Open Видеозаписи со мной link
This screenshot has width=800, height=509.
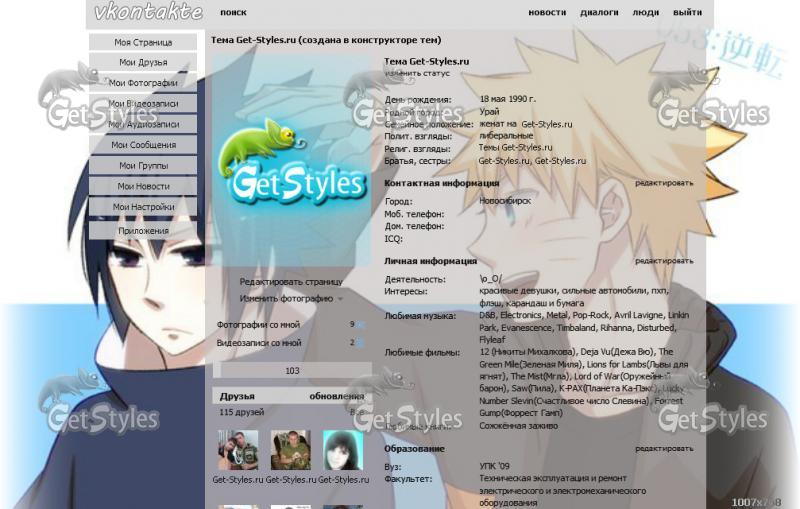click(x=259, y=343)
